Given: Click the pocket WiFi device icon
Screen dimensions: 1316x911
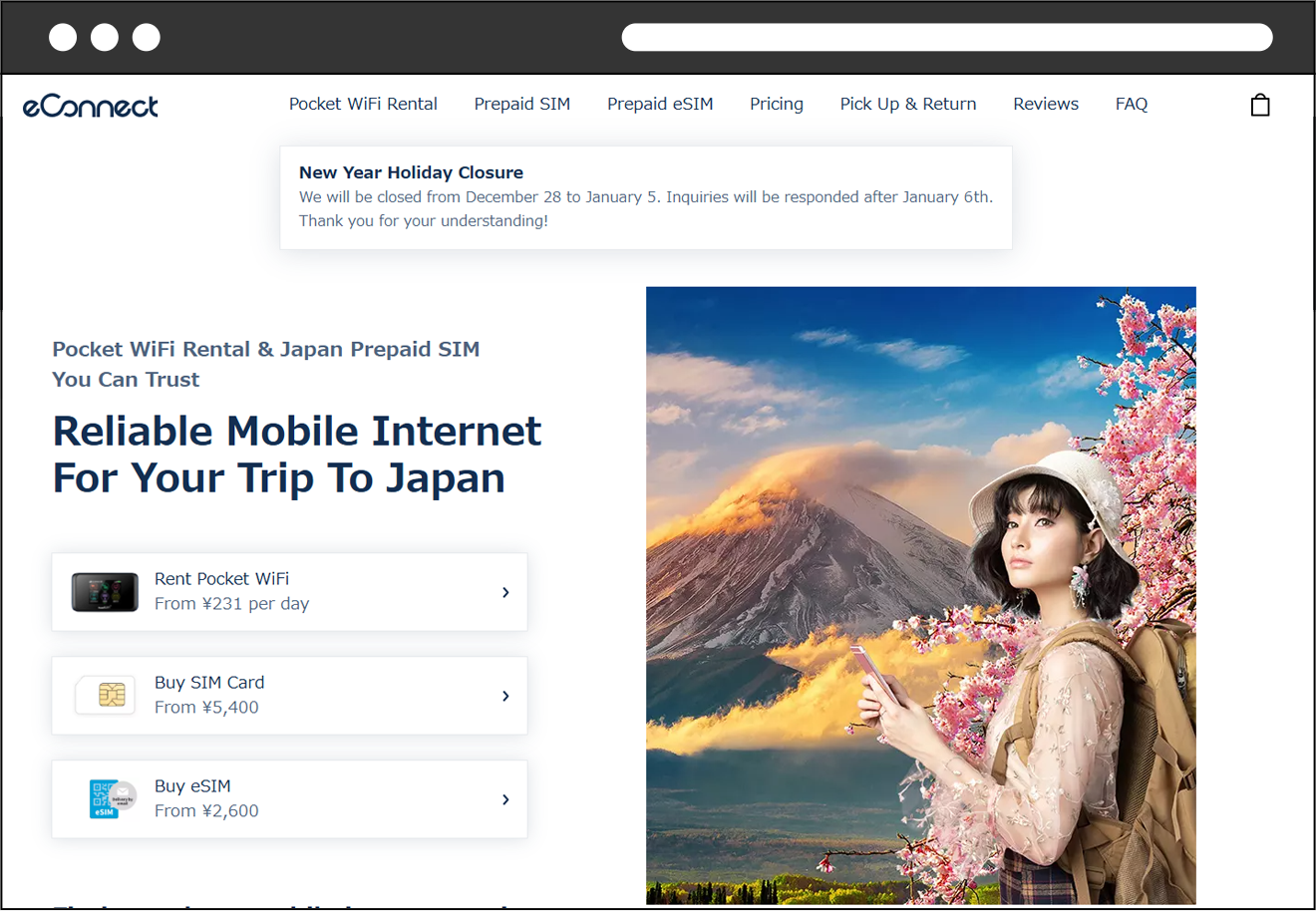Looking at the screenshot, I should tap(104, 590).
